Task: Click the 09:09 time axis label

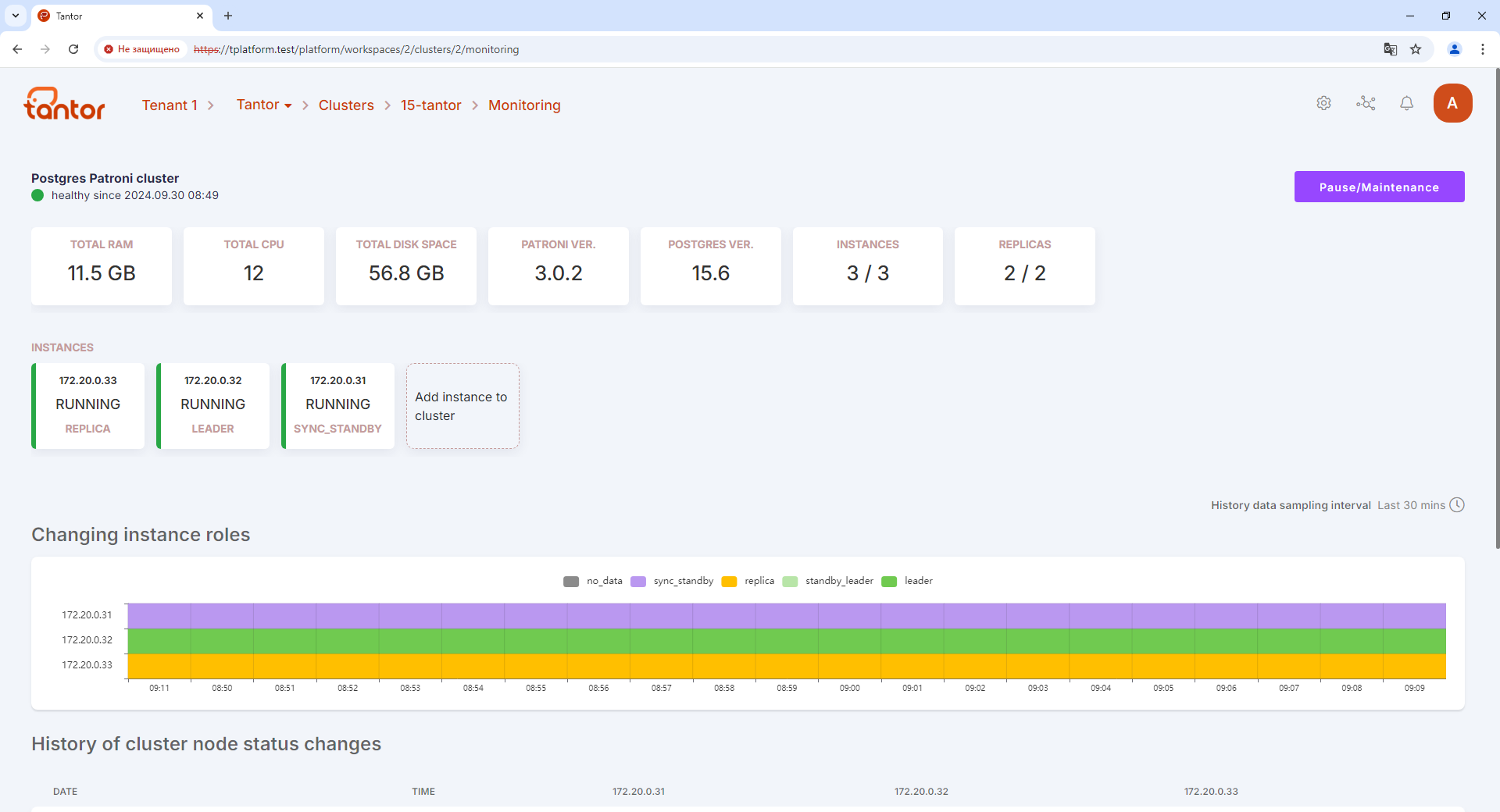Action: (x=1414, y=688)
